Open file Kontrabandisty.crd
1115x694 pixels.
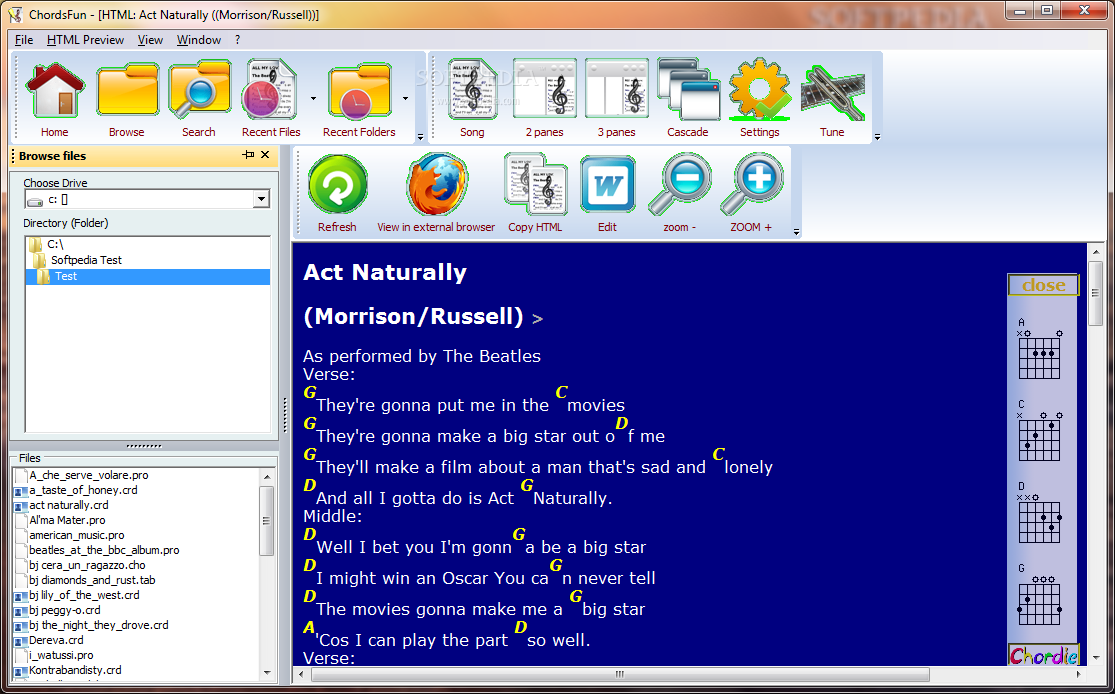pos(75,669)
